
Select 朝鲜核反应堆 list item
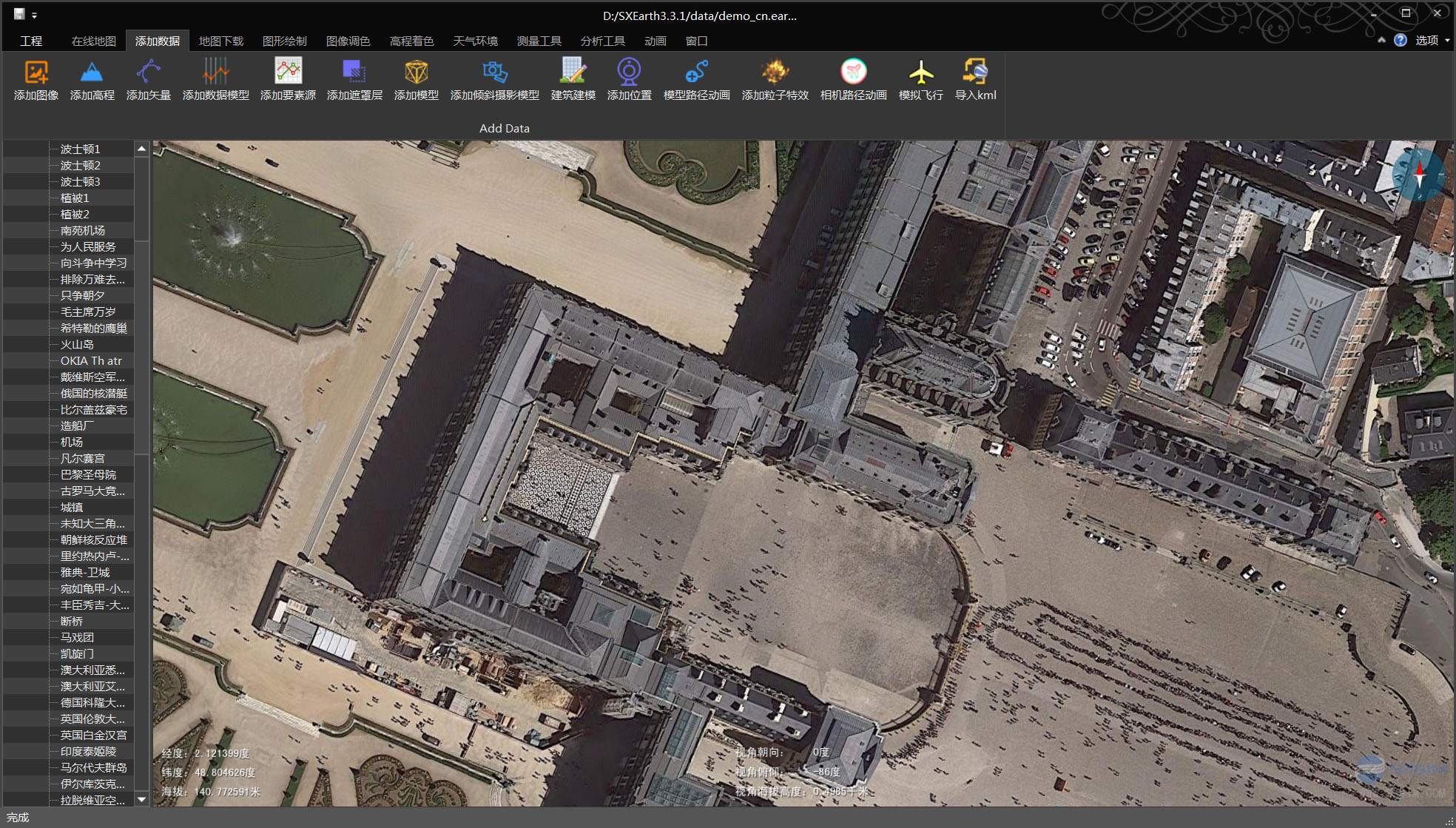coord(94,539)
